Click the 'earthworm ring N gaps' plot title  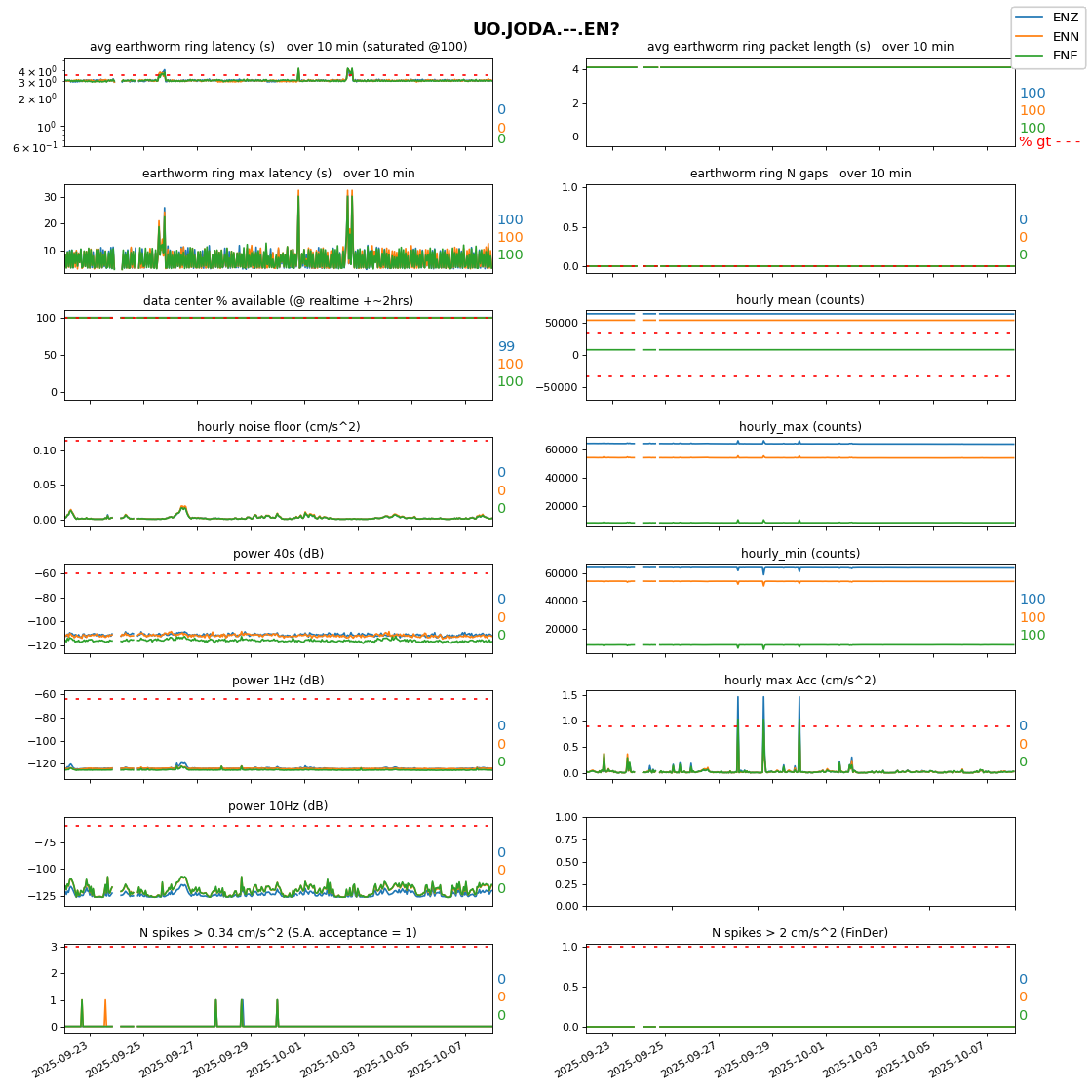click(x=800, y=174)
